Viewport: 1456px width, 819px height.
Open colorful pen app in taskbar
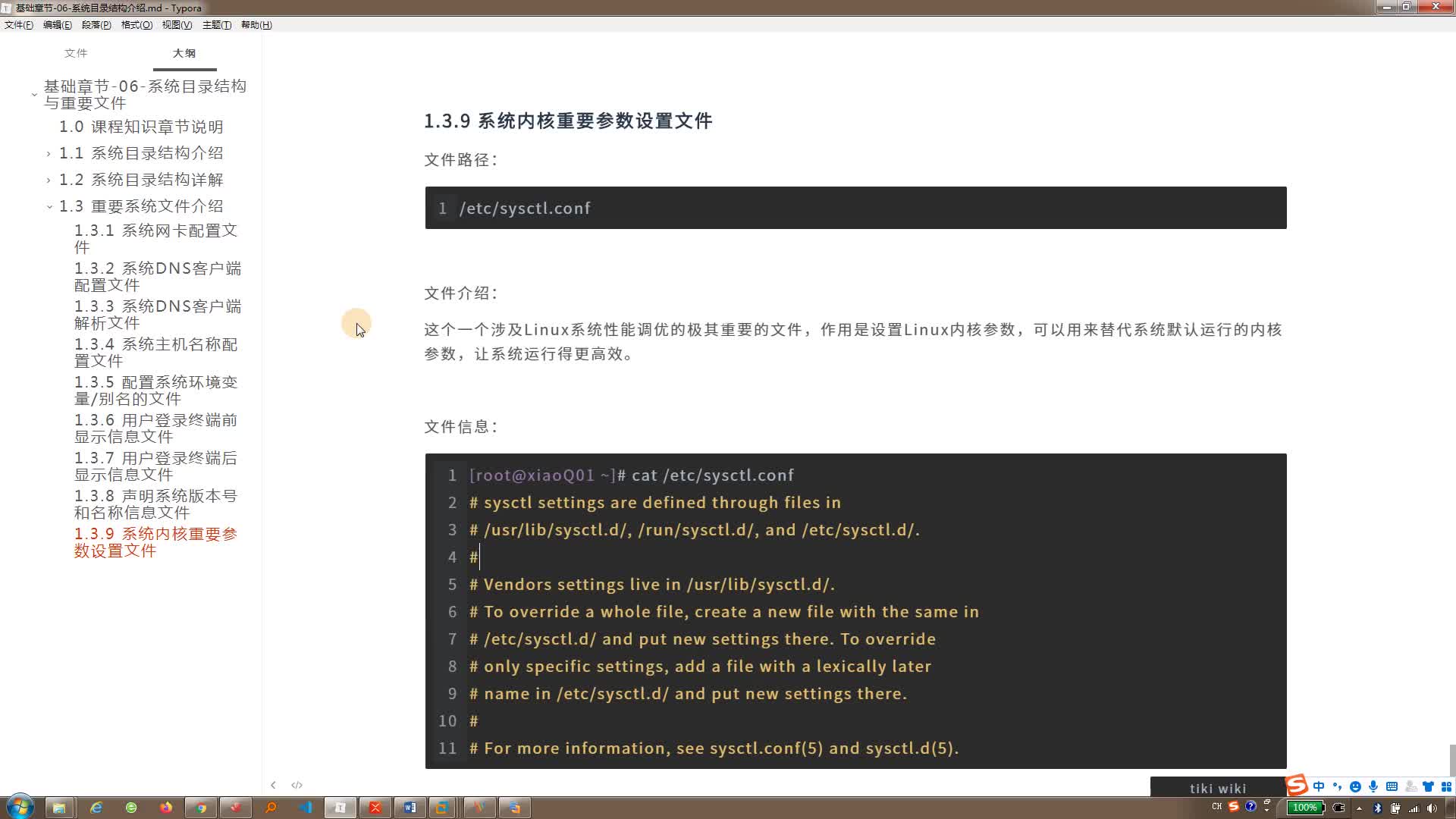(479, 808)
